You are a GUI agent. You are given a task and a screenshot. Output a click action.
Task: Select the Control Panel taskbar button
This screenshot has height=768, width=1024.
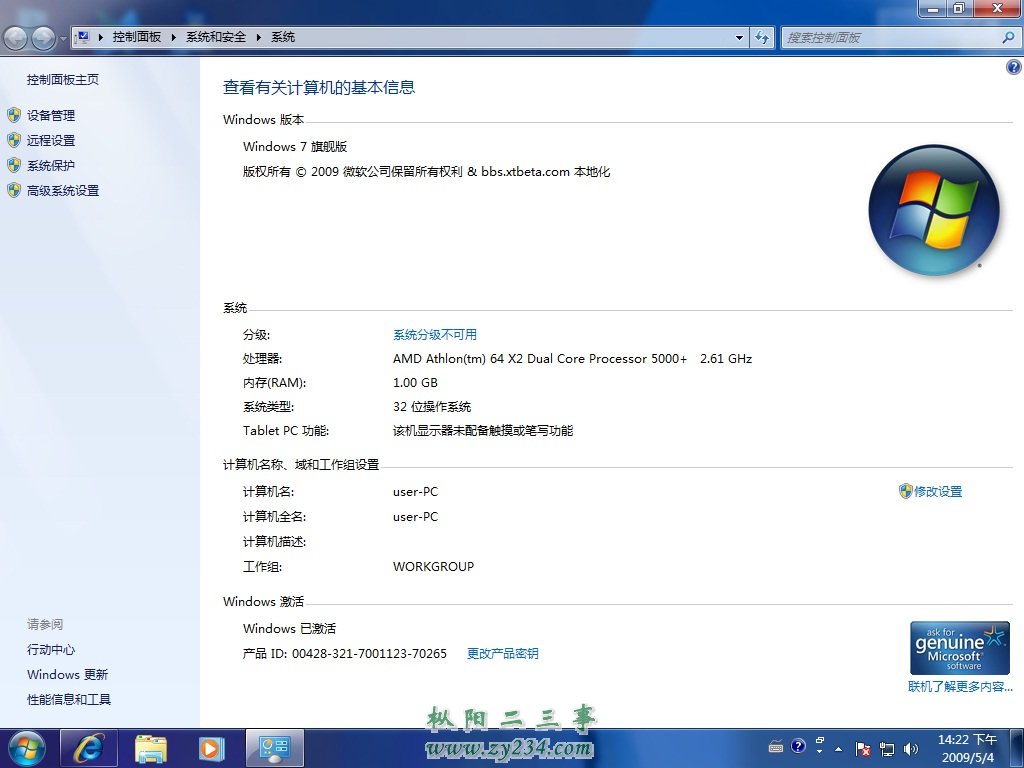coord(274,748)
